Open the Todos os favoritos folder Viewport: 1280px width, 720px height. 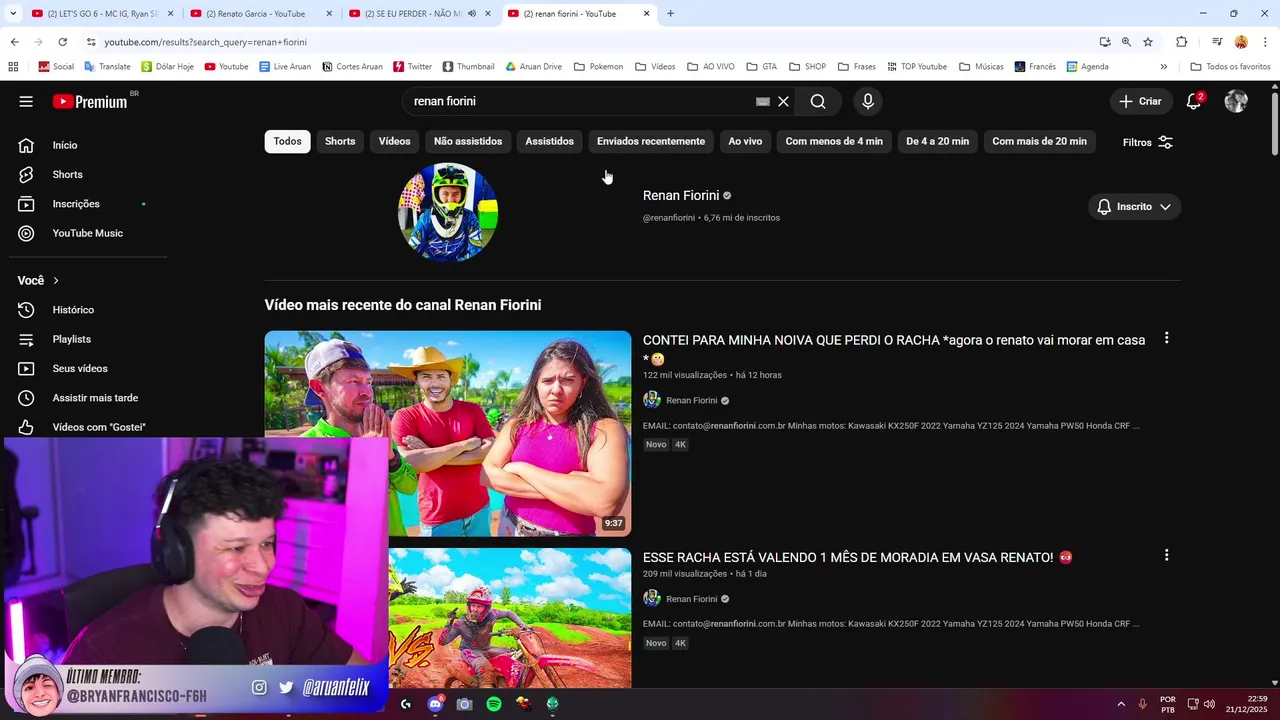[1230, 67]
